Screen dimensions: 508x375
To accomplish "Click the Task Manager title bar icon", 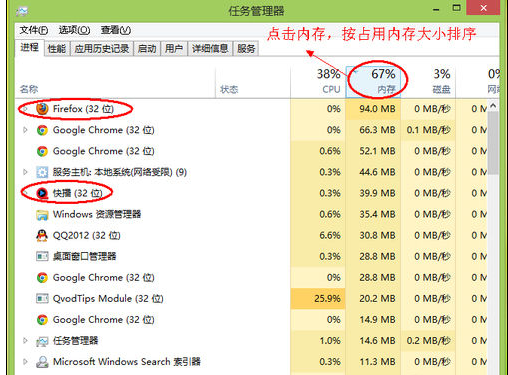I will [x=22, y=11].
